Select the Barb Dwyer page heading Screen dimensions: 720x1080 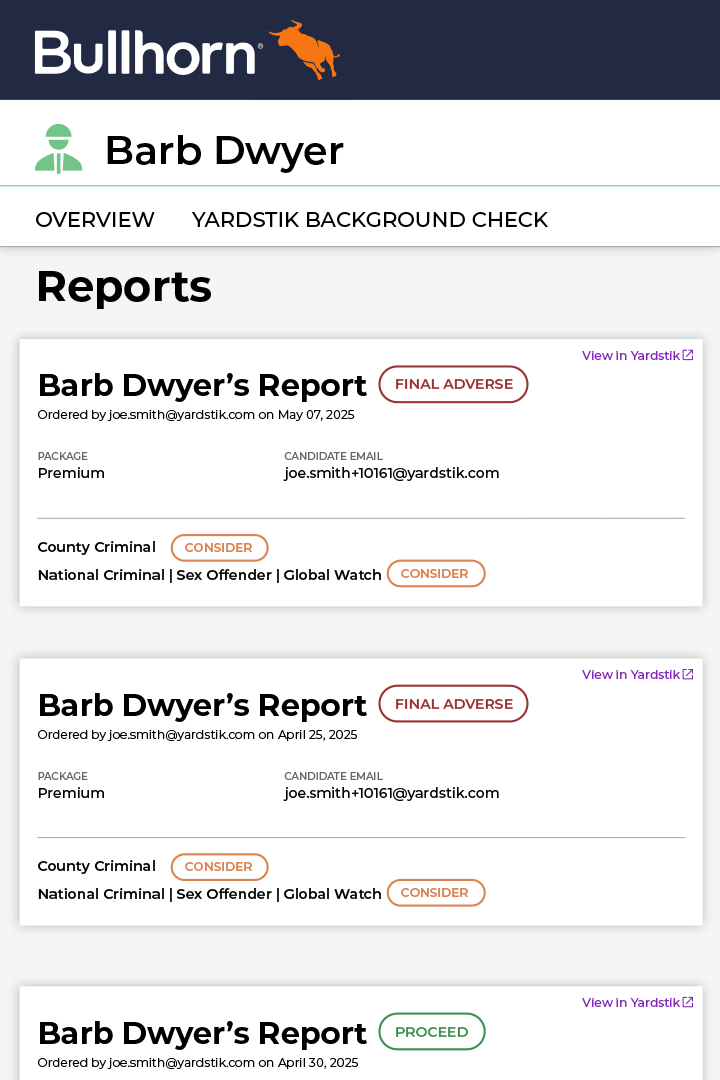(x=224, y=151)
